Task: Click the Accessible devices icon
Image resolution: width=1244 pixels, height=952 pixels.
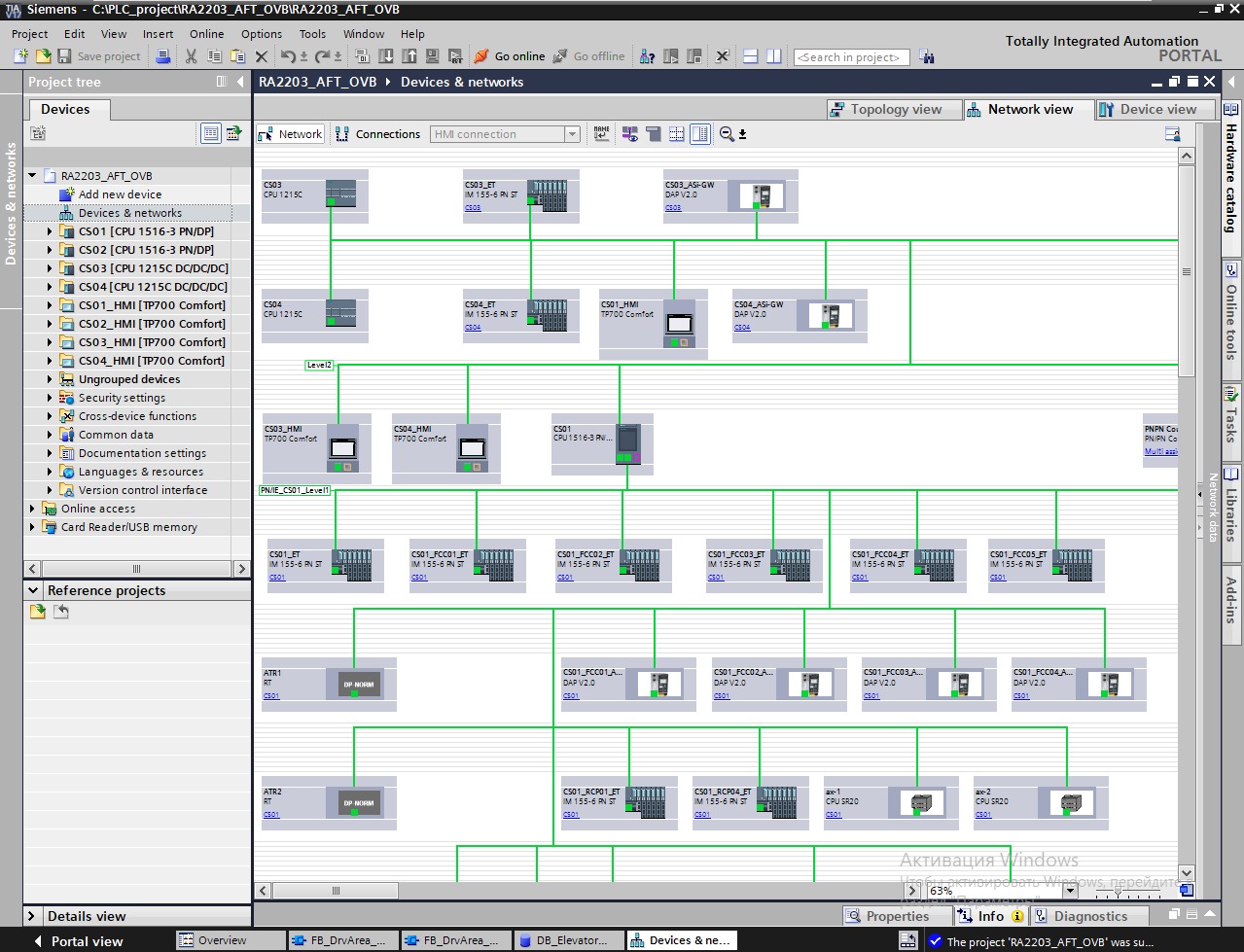Action: coord(647,56)
